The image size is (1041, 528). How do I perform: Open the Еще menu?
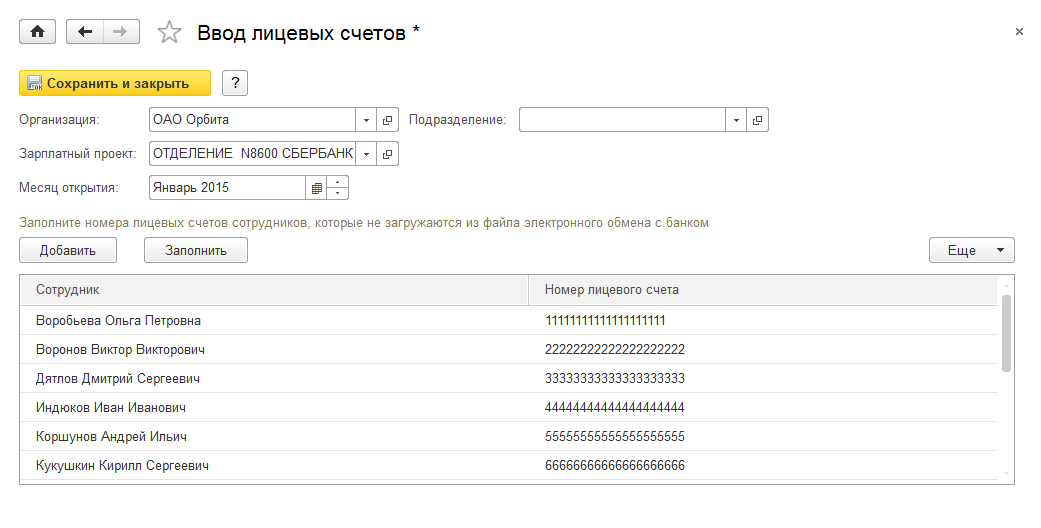[x=971, y=250]
